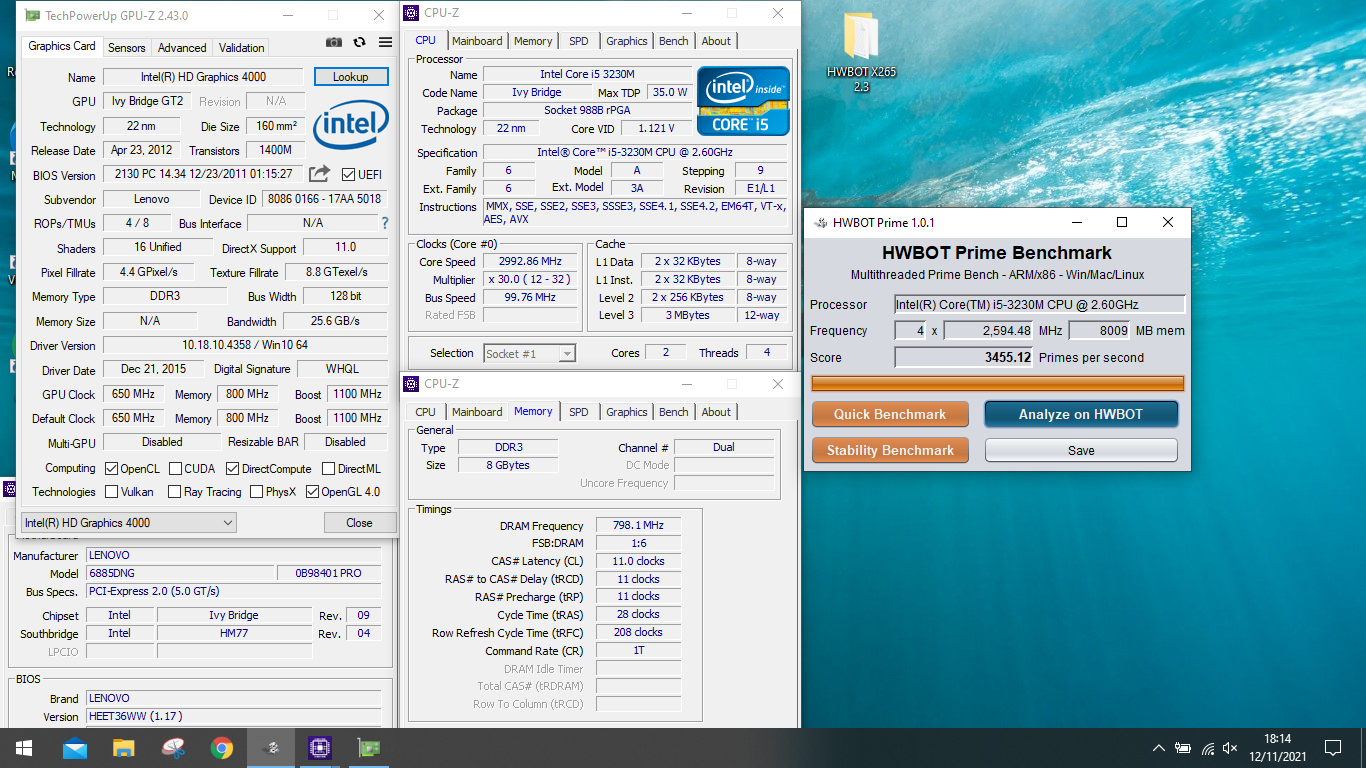The width and height of the screenshot is (1366, 768).
Task: Click the Southbridge value HM77
Action: (x=234, y=633)
